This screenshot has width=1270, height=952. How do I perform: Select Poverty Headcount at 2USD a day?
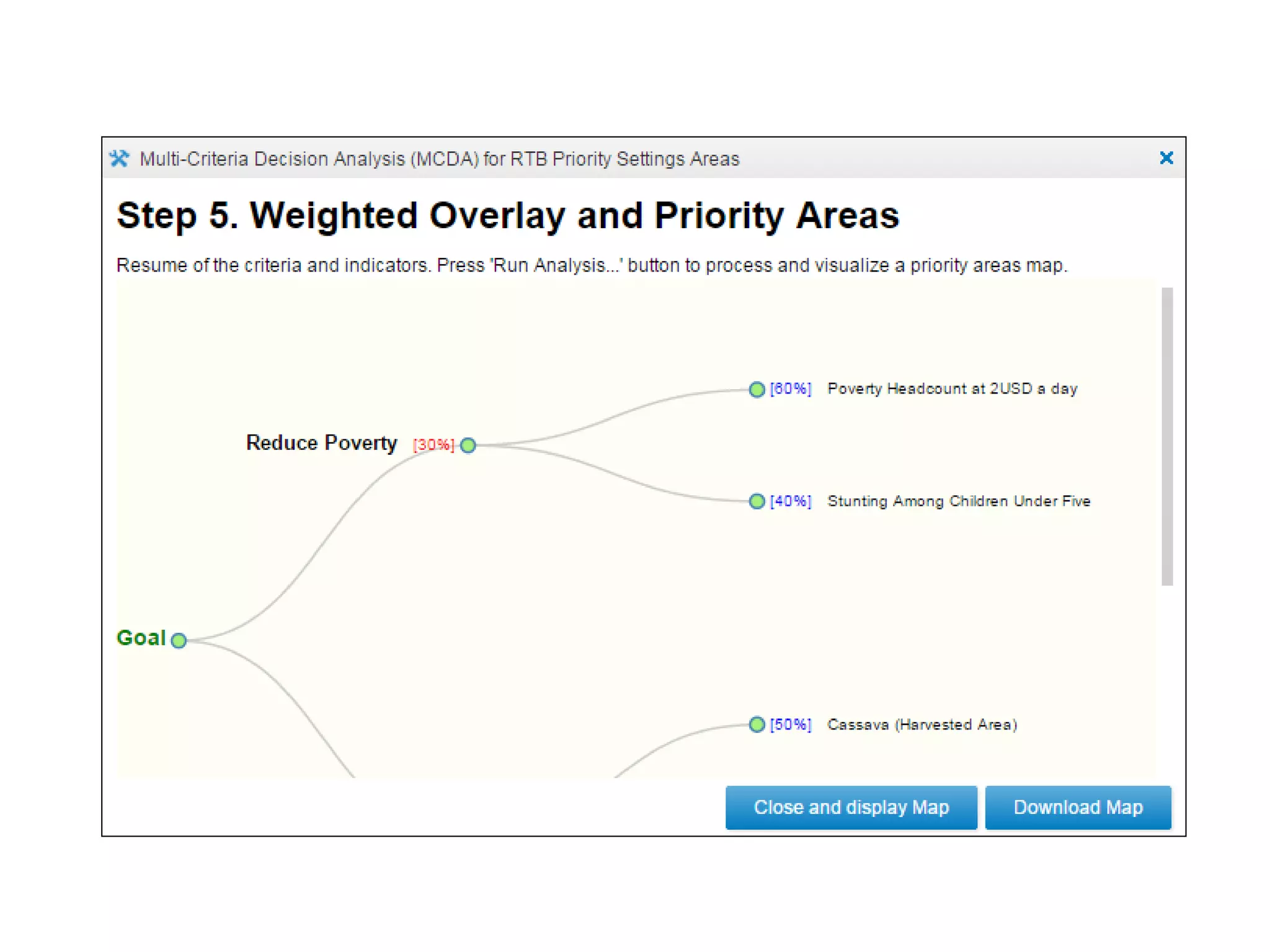[x=952, y=389]
